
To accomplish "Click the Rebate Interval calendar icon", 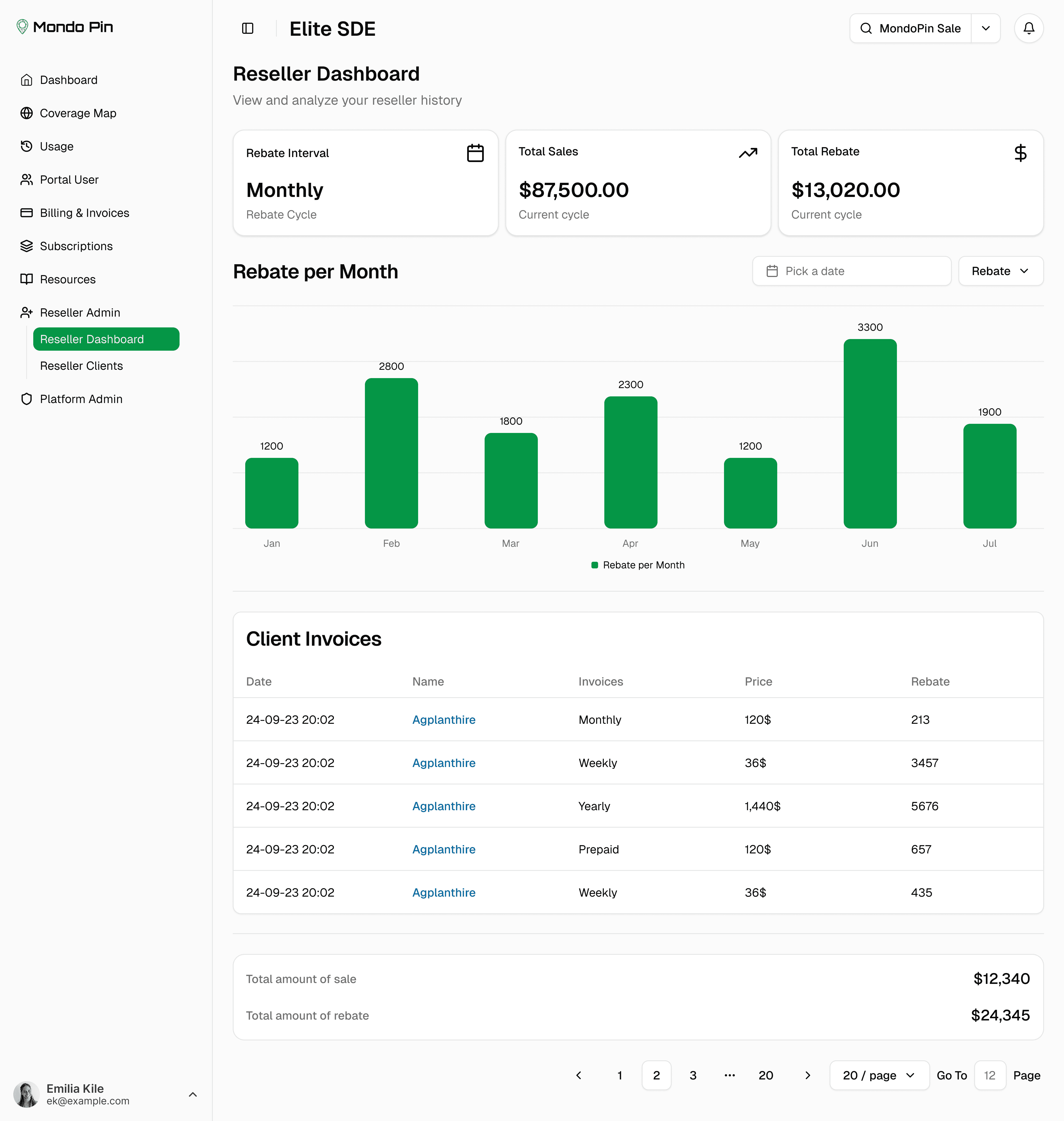I will 475,153.
